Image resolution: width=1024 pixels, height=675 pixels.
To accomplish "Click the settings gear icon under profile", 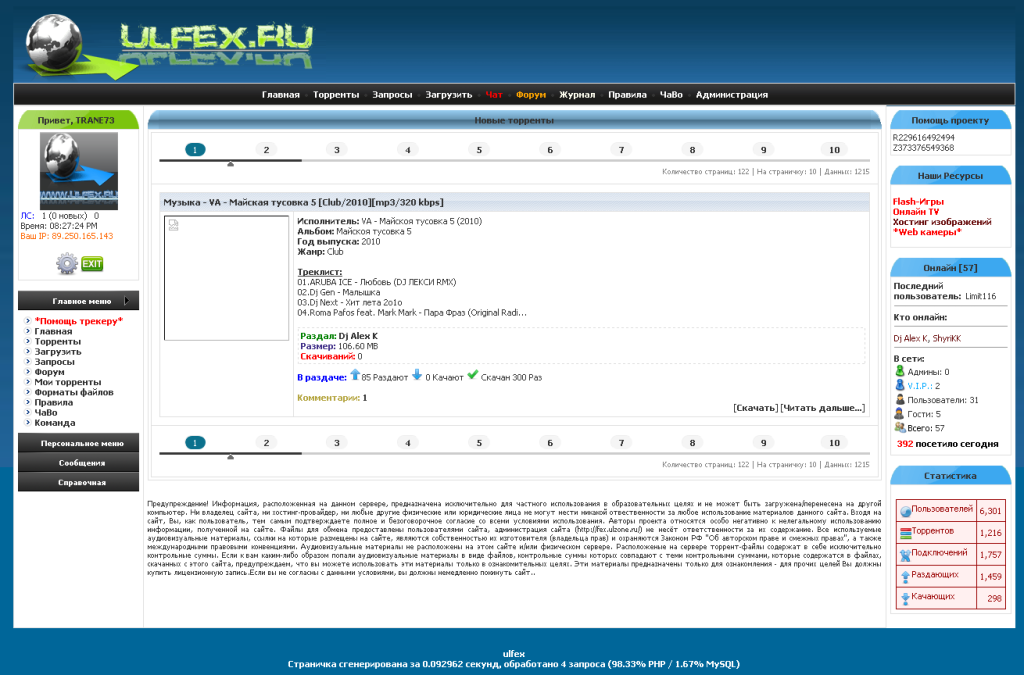I will point(67,263).
